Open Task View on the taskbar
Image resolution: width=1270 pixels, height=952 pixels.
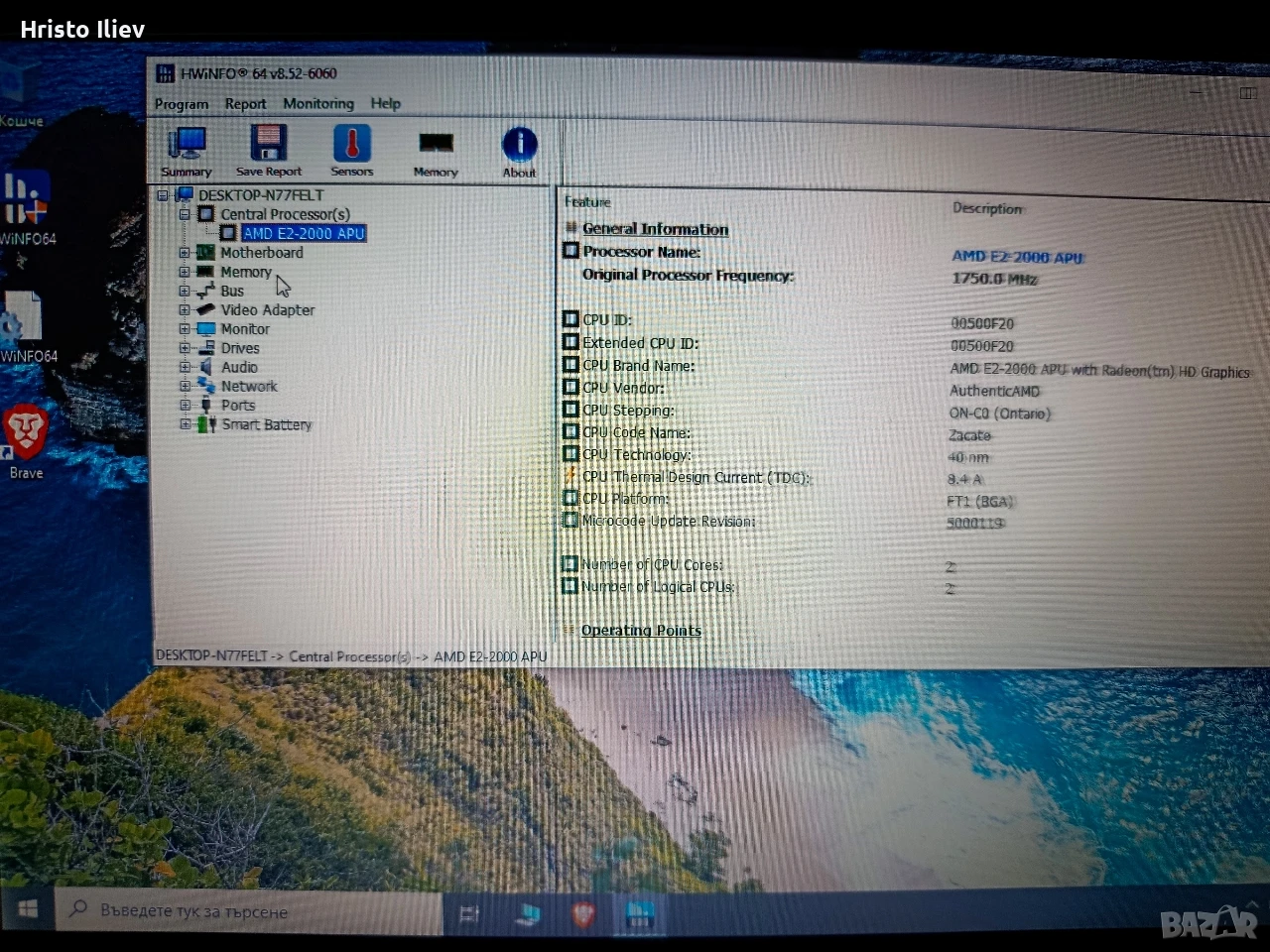tap(469, 913)
